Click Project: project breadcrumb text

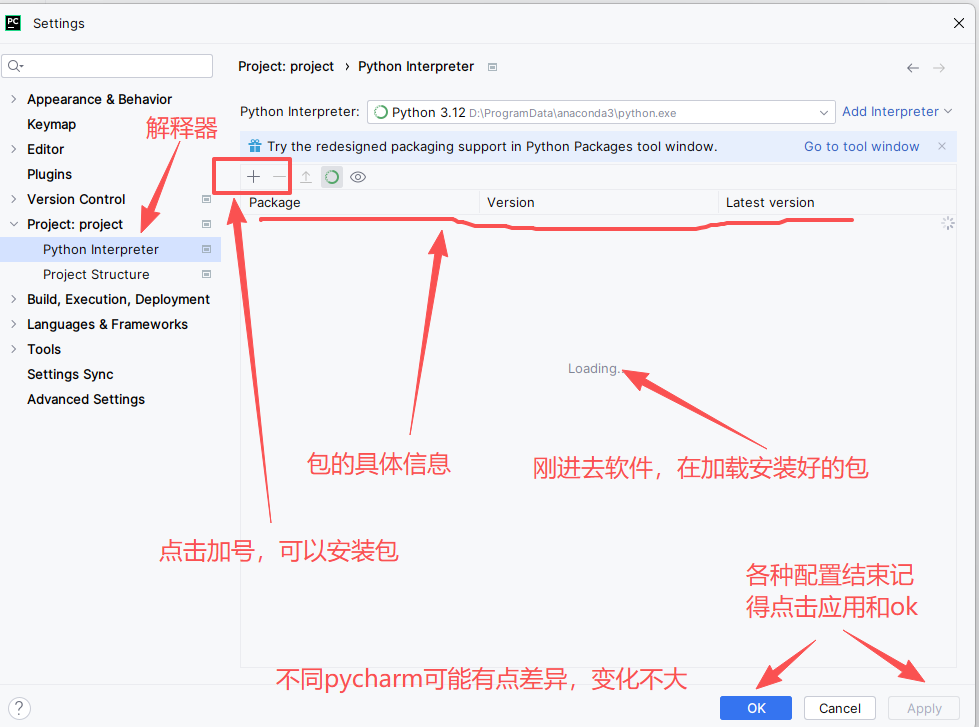(286, 66)
